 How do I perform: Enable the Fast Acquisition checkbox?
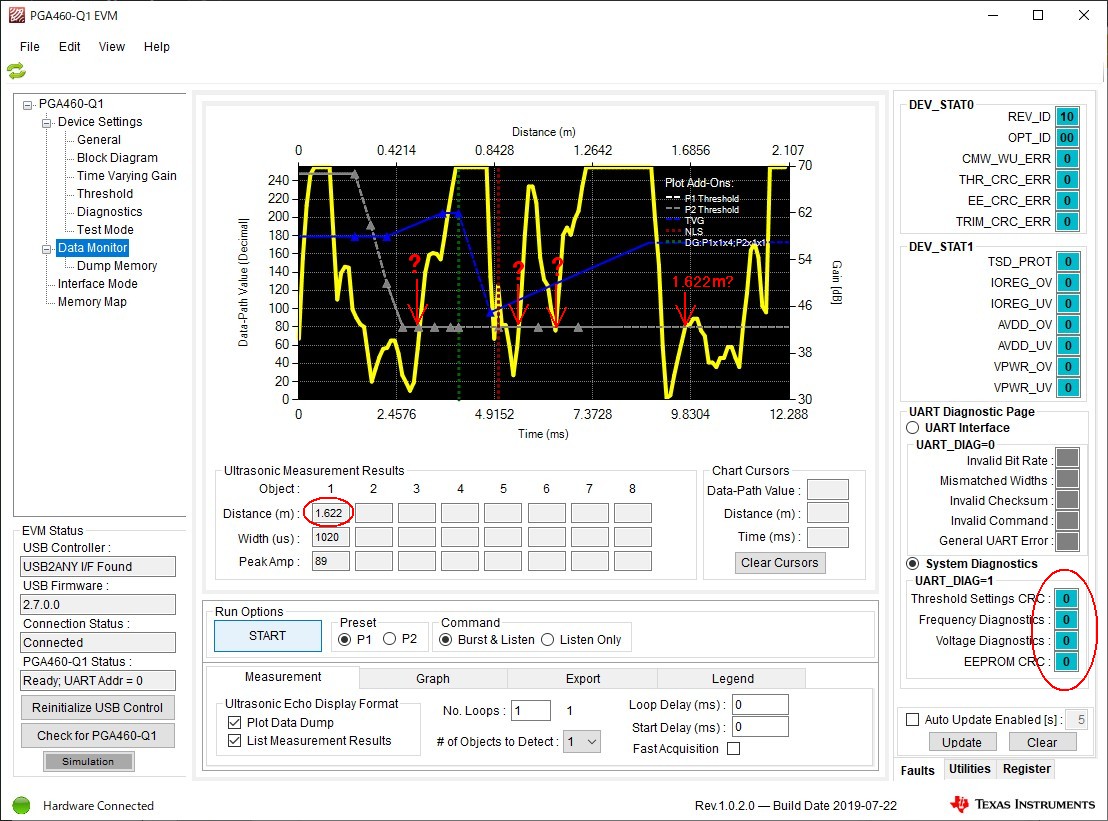tap(733, 748)
